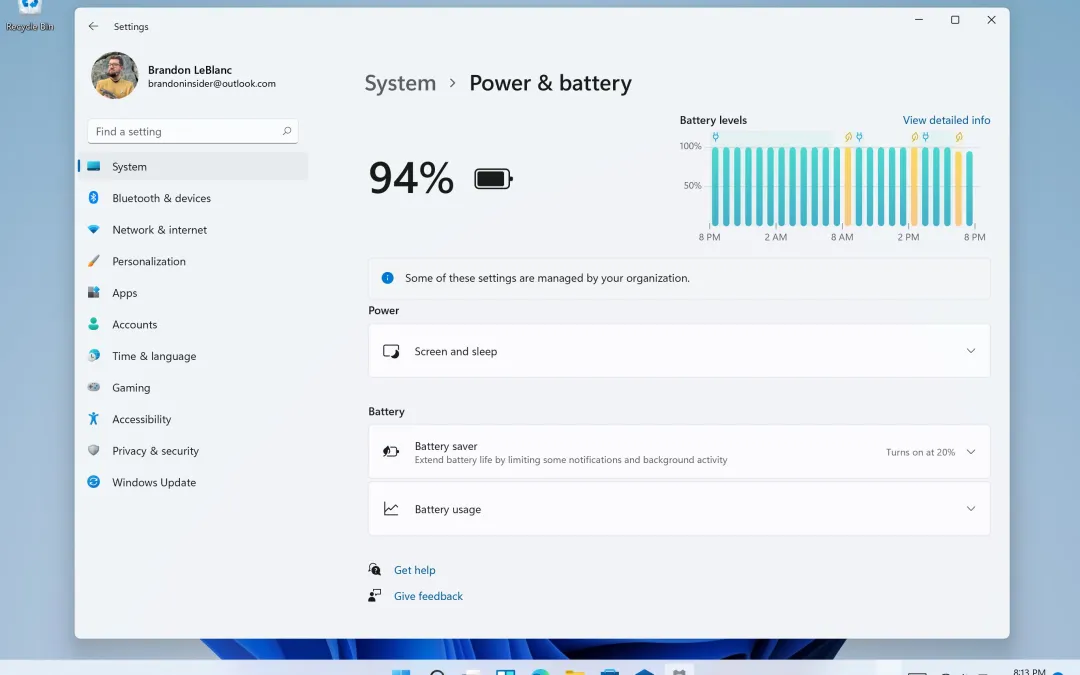The image size is (1080, 675).
Task: Open the Accounts settings category
Action: (x=193, y=324)
